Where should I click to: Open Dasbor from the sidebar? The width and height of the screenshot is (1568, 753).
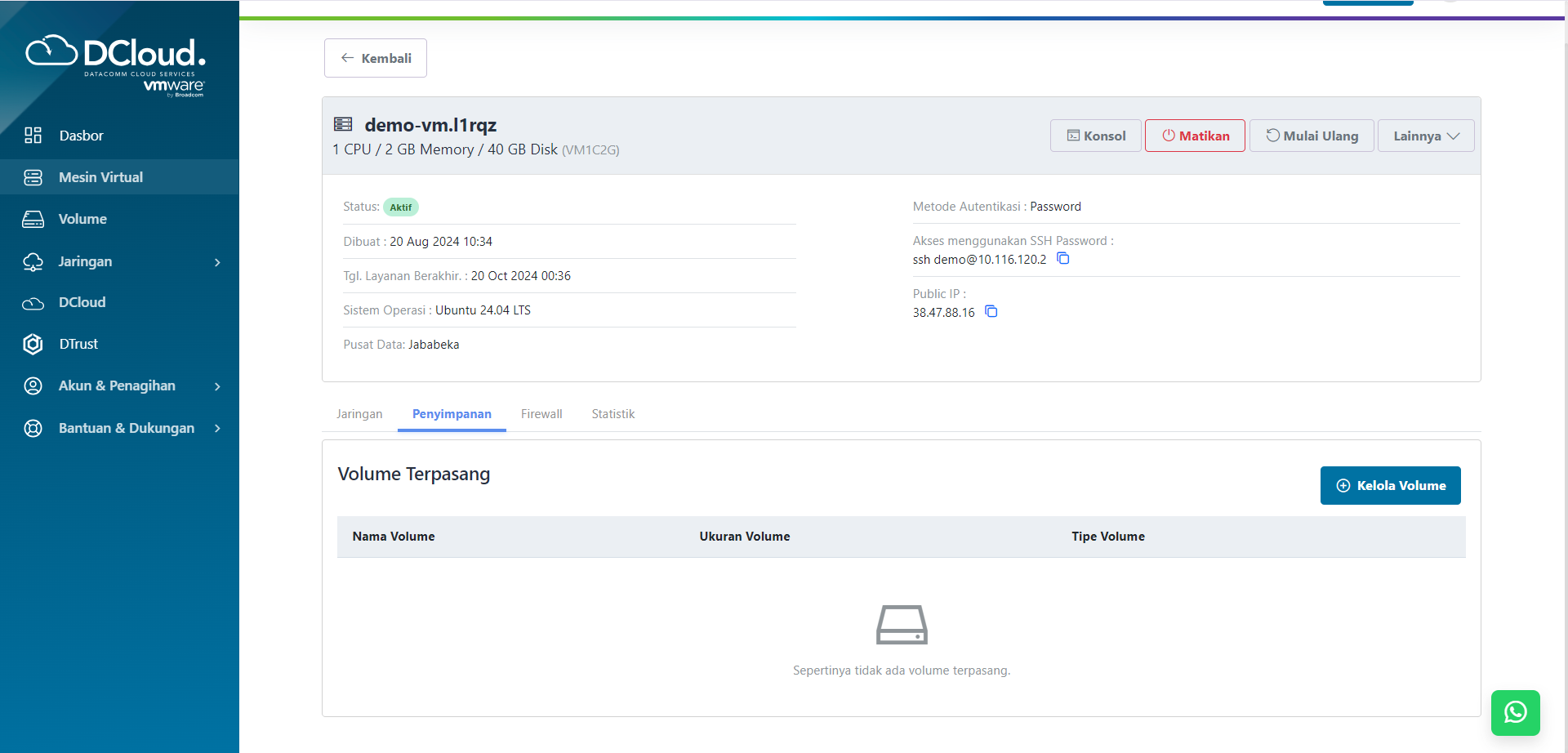(x=81, y=136)
